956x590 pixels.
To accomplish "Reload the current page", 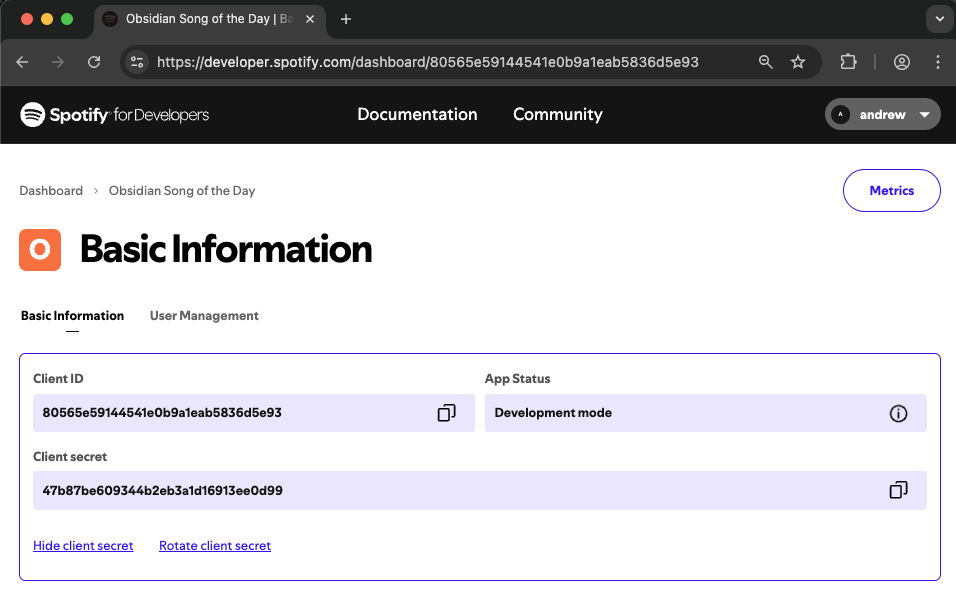I will pyautogui.click(x=94, y=62).
